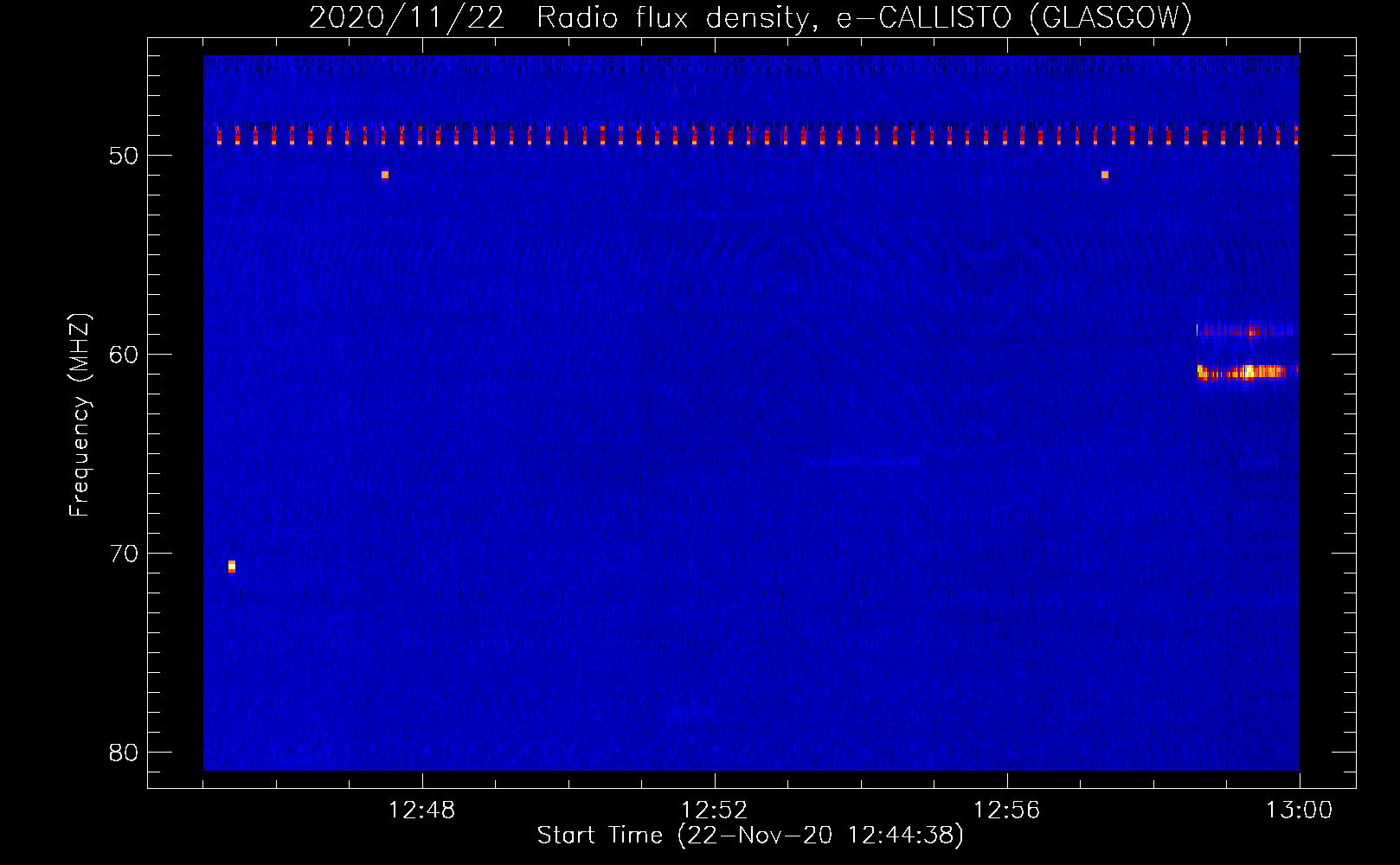
Task: Click the orange dot at 51 MHz near 12:47
Action: pyautogui.click(x=385, y=175)
